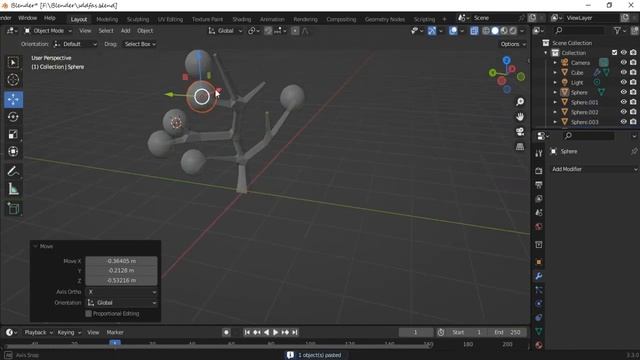Viewport: 640px width, 360px height.
Task: Toggle the Light eye icon
Action: (623, 82)
